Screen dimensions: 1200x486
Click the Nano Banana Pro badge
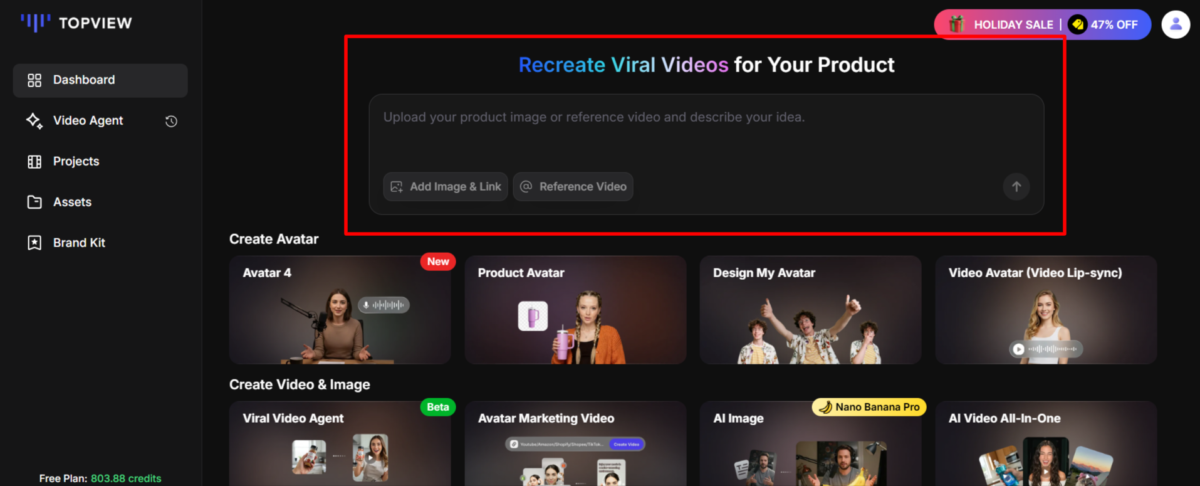(x=869, y=407)
